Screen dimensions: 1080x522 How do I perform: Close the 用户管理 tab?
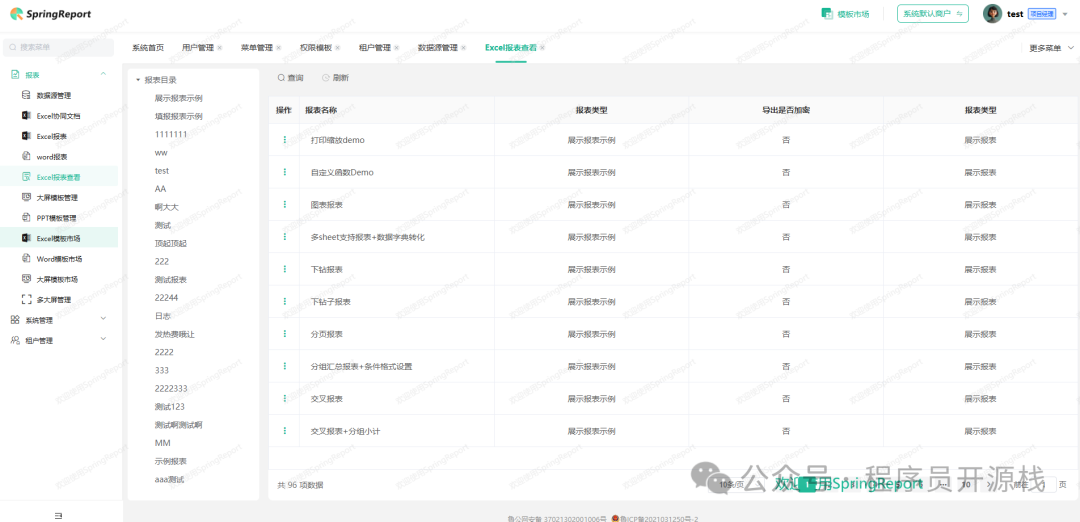220,48
